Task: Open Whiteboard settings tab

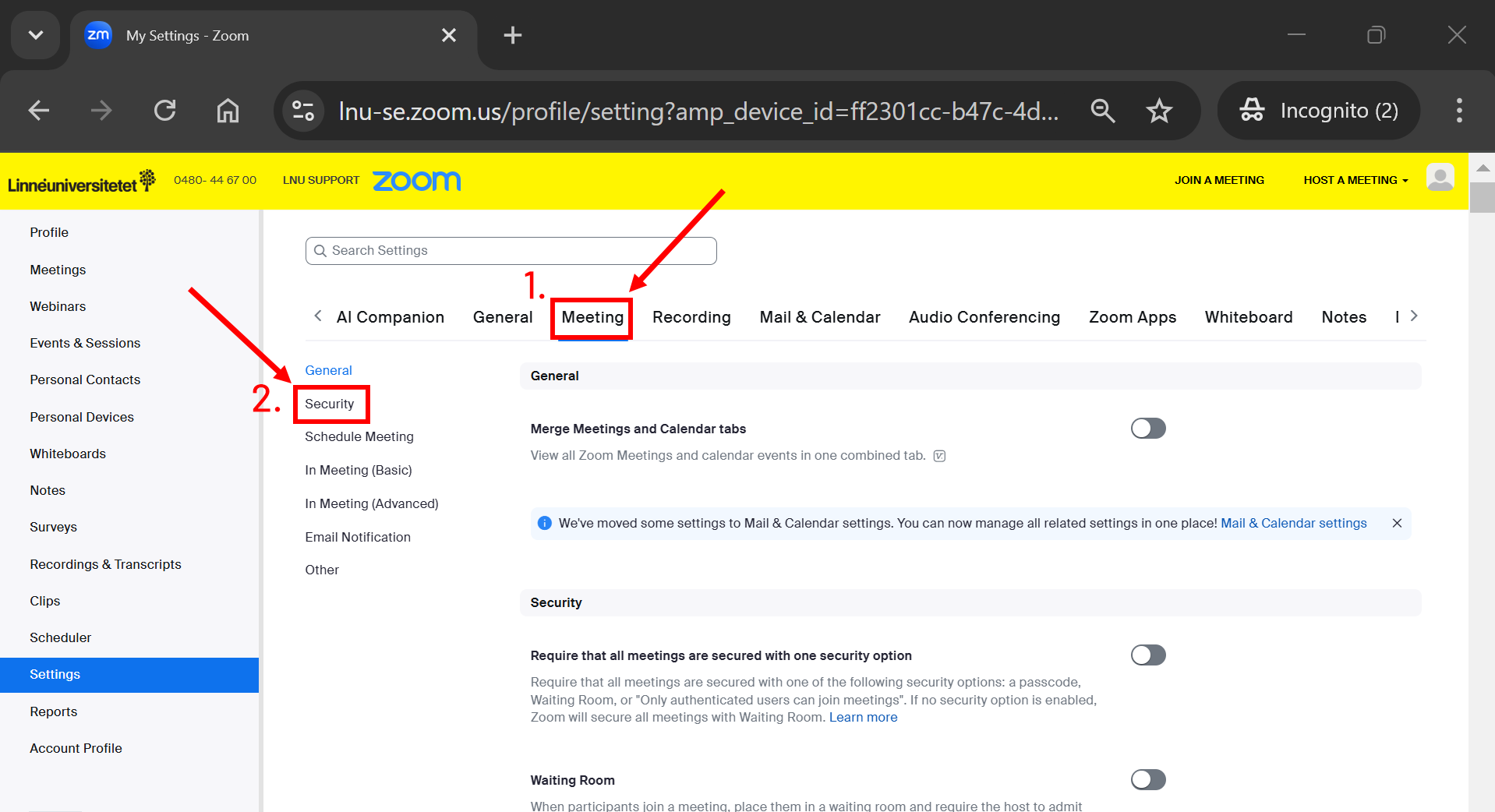Action: (1249, 317)
